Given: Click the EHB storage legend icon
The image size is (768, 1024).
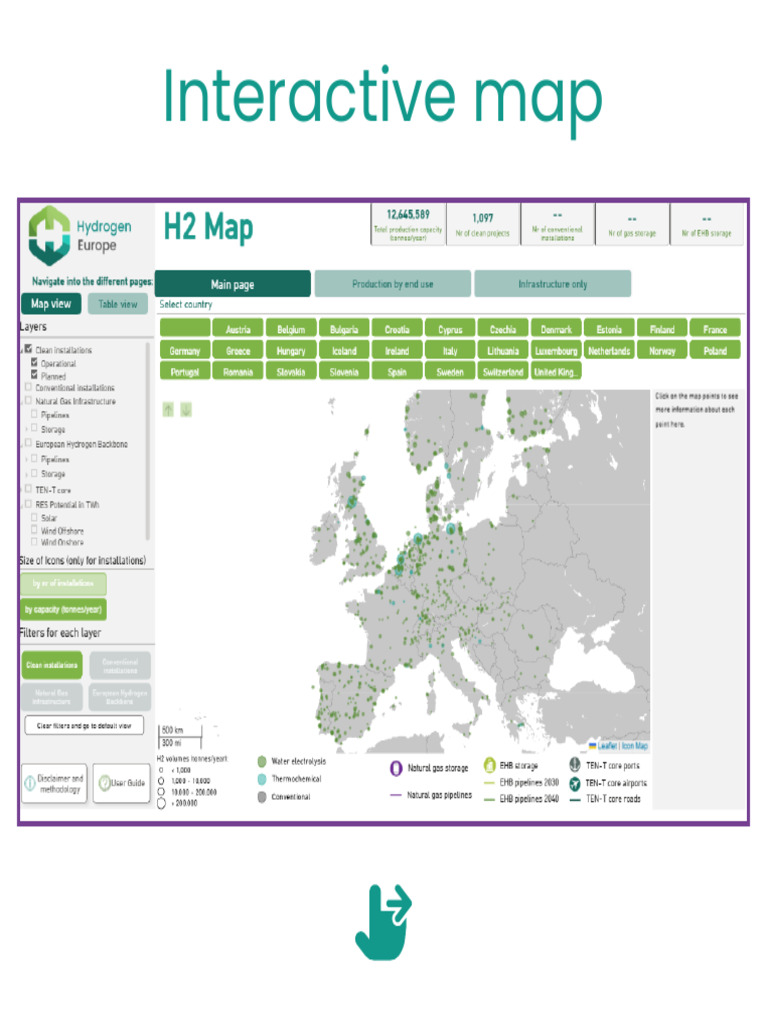Looking at the screenshot, I should coord(489,765).
